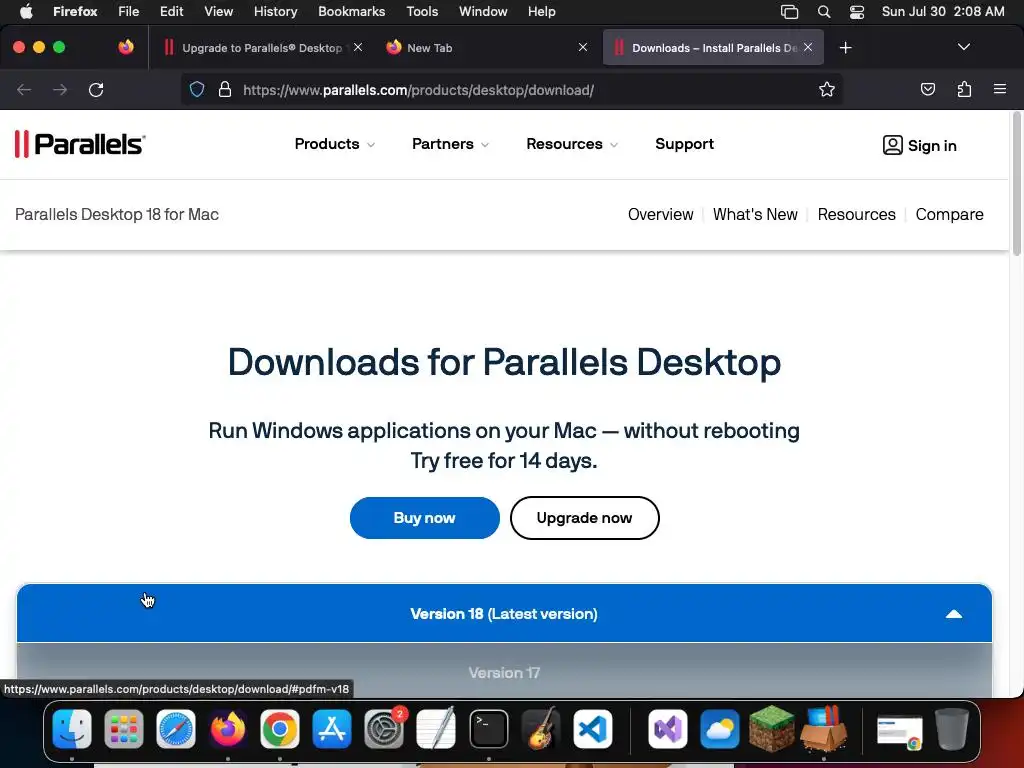Open the Tools menu

pos(422,11)
